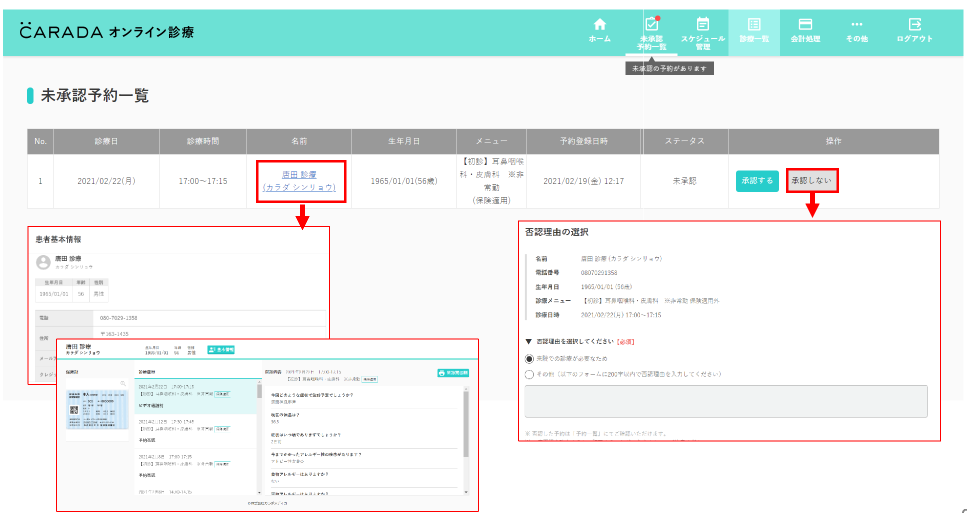Viewport: 967px width, 513px height.
Task: Click the 承認しない button
Action: tap(811, 181)
